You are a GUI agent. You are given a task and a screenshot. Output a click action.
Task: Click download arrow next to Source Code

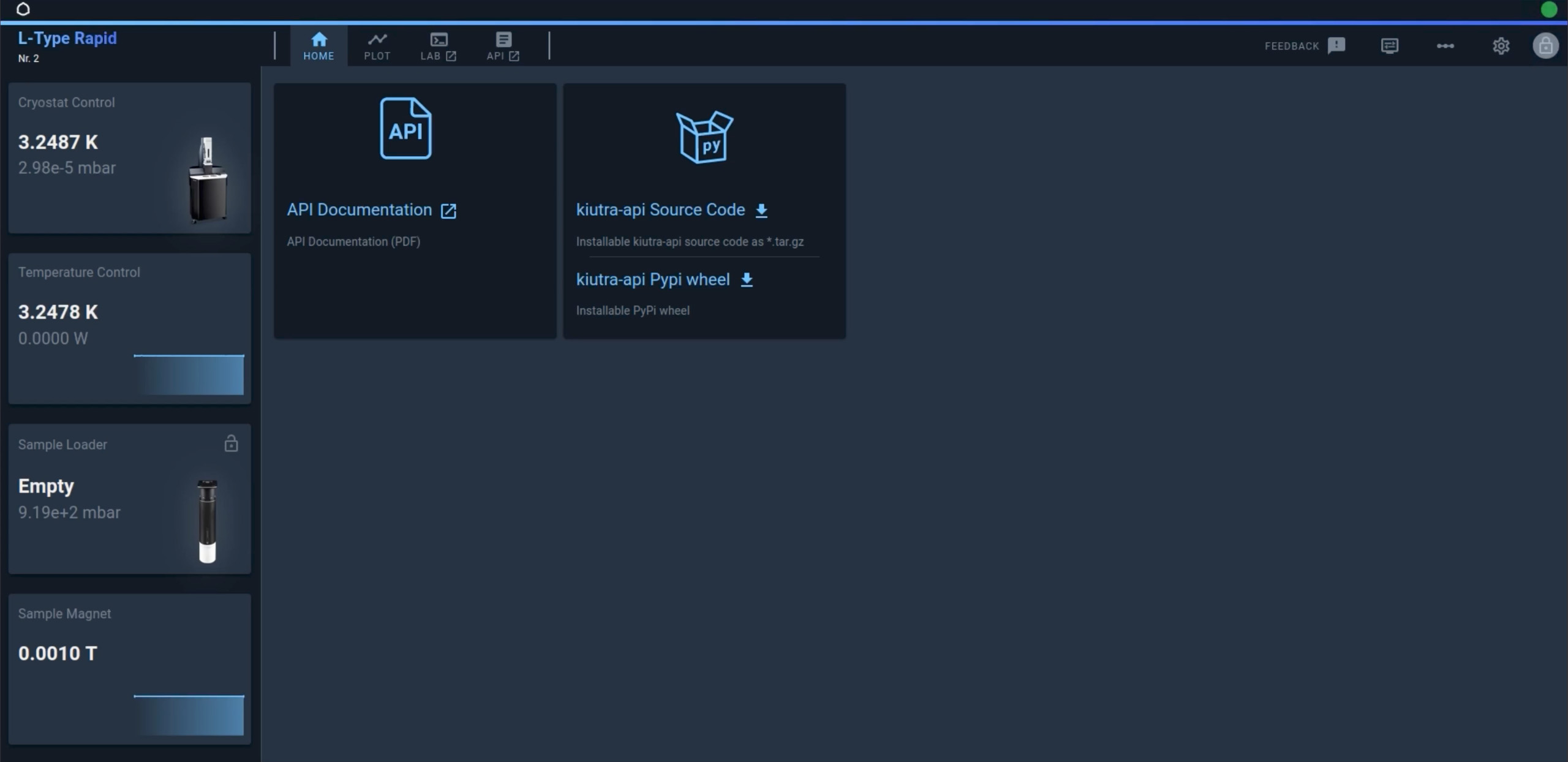[x=761, y=211]
